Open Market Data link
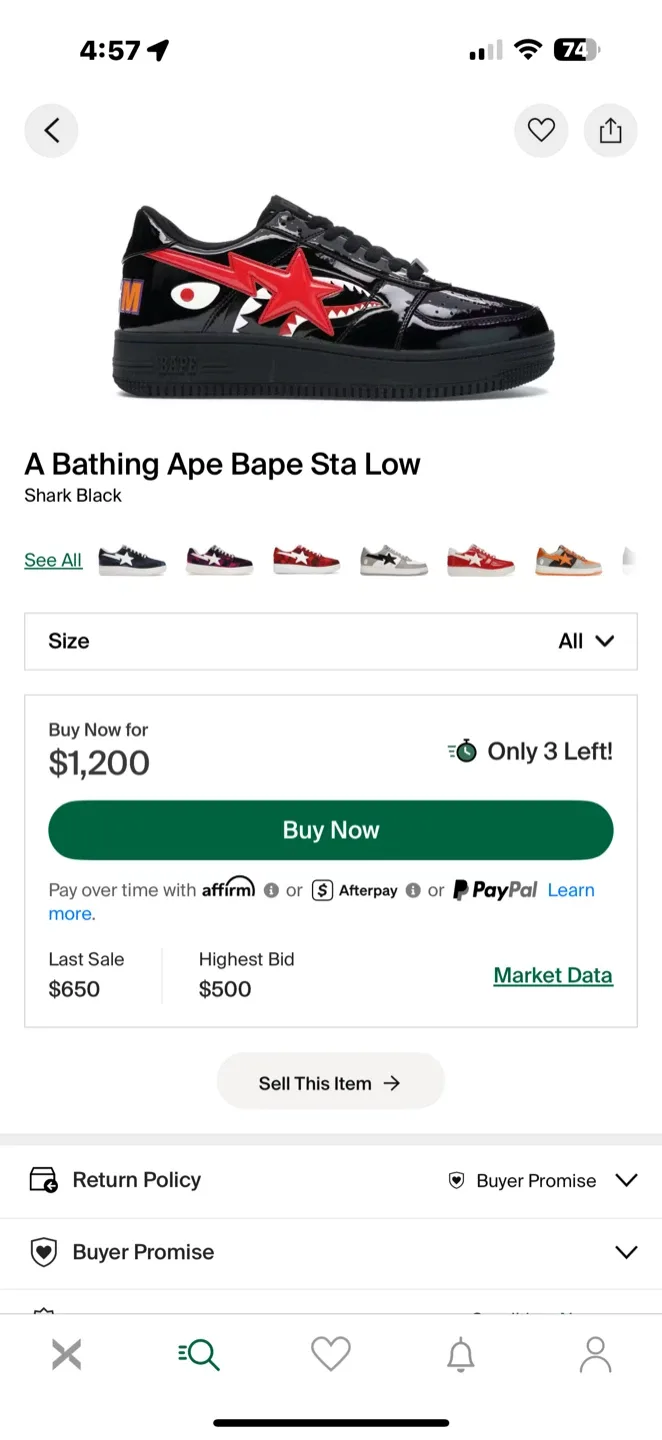The image size is (662, 1440). pyautogui.click(x=553, y=975)
